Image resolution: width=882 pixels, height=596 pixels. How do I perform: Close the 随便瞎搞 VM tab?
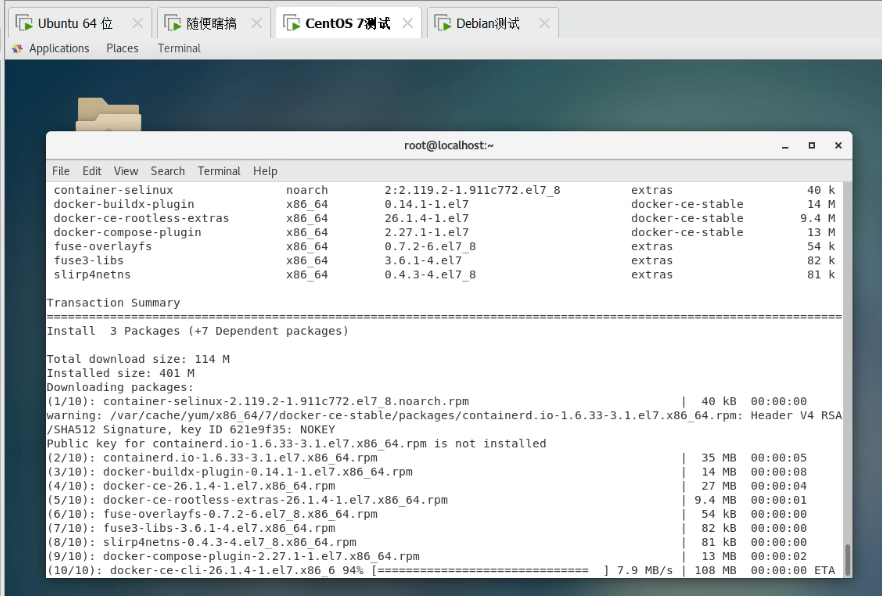coord(256,23)
